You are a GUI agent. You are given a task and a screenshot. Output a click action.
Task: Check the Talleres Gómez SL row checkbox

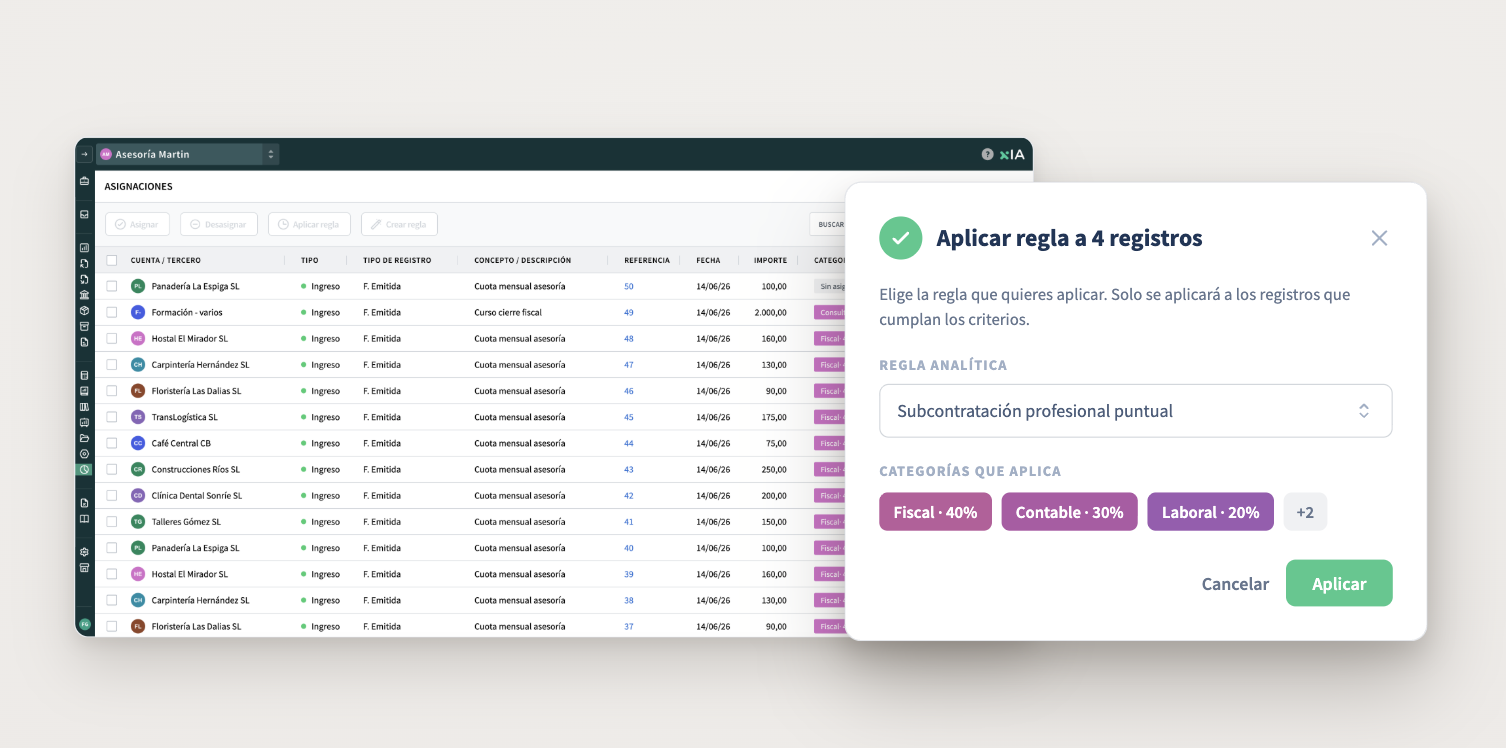coord(112,522)
